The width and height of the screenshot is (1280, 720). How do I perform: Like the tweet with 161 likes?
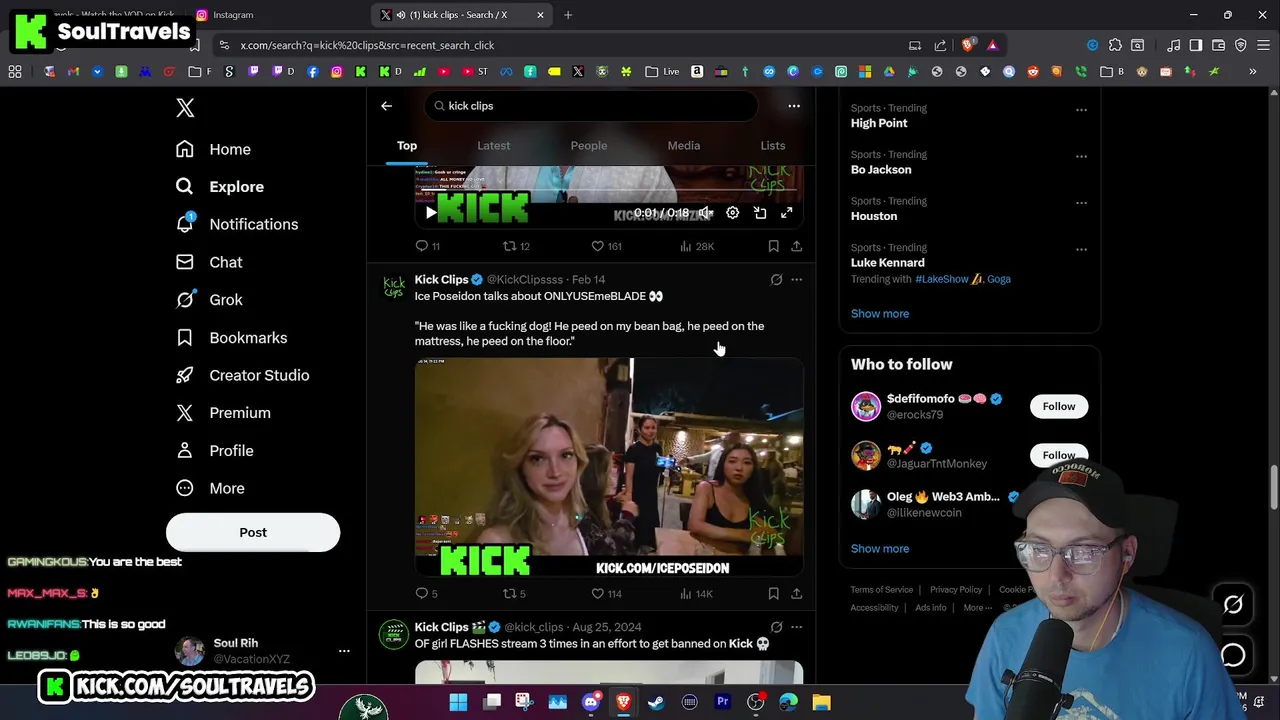606,246
